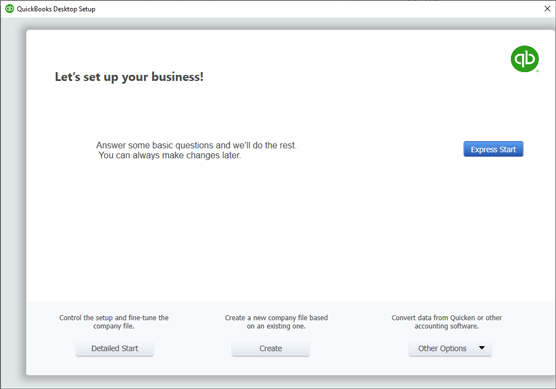
Task: Click the Create button
Action: (271, 349)
